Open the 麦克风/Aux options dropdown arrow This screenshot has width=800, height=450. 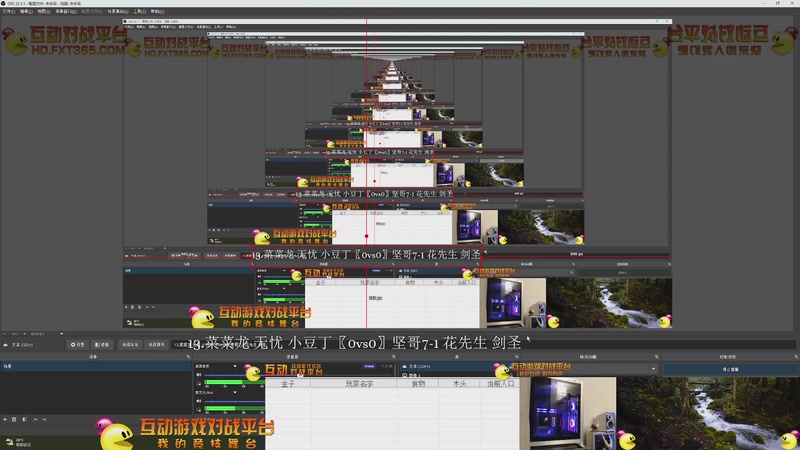click(x=235, y=392)
